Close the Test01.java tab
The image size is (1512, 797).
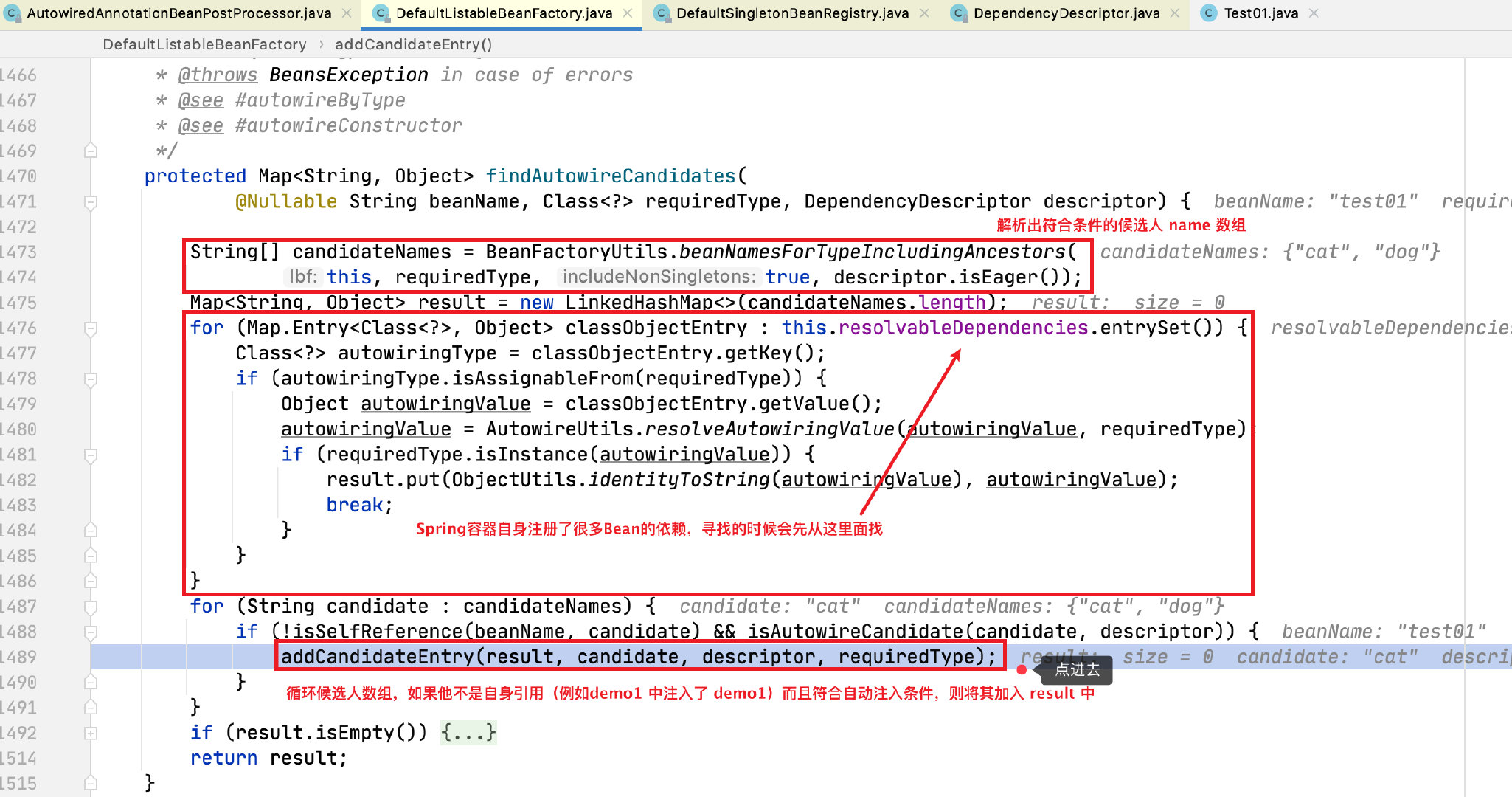click(x=1314, y=13)
